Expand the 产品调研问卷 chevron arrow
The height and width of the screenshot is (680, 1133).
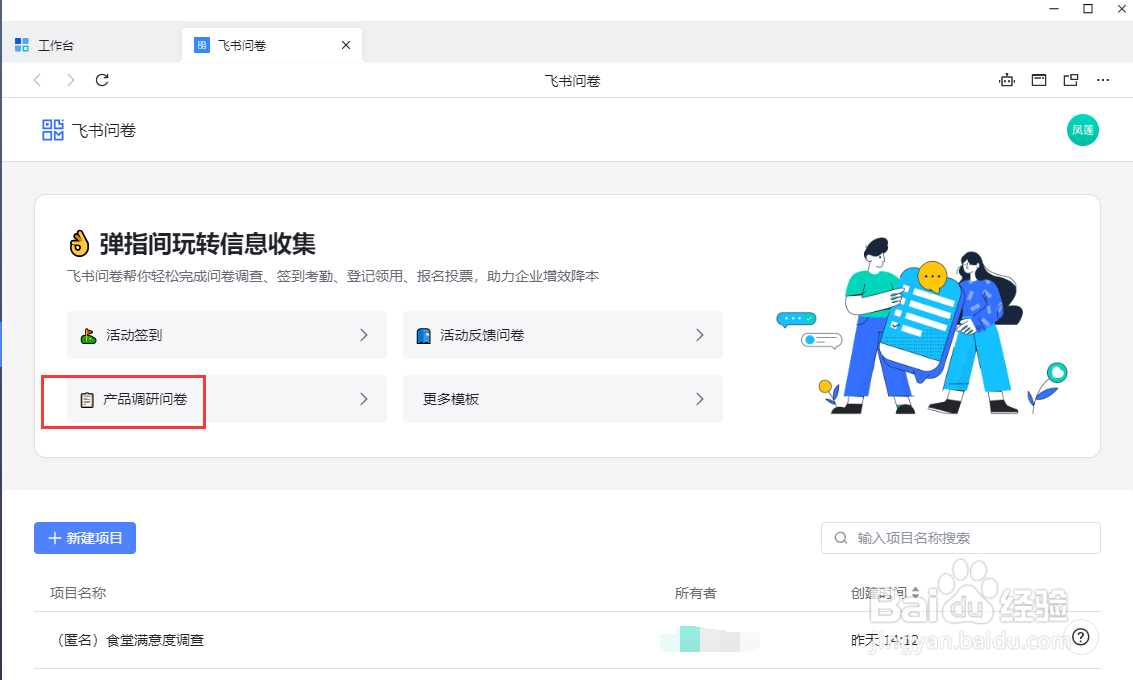click(x=364, y=399)
